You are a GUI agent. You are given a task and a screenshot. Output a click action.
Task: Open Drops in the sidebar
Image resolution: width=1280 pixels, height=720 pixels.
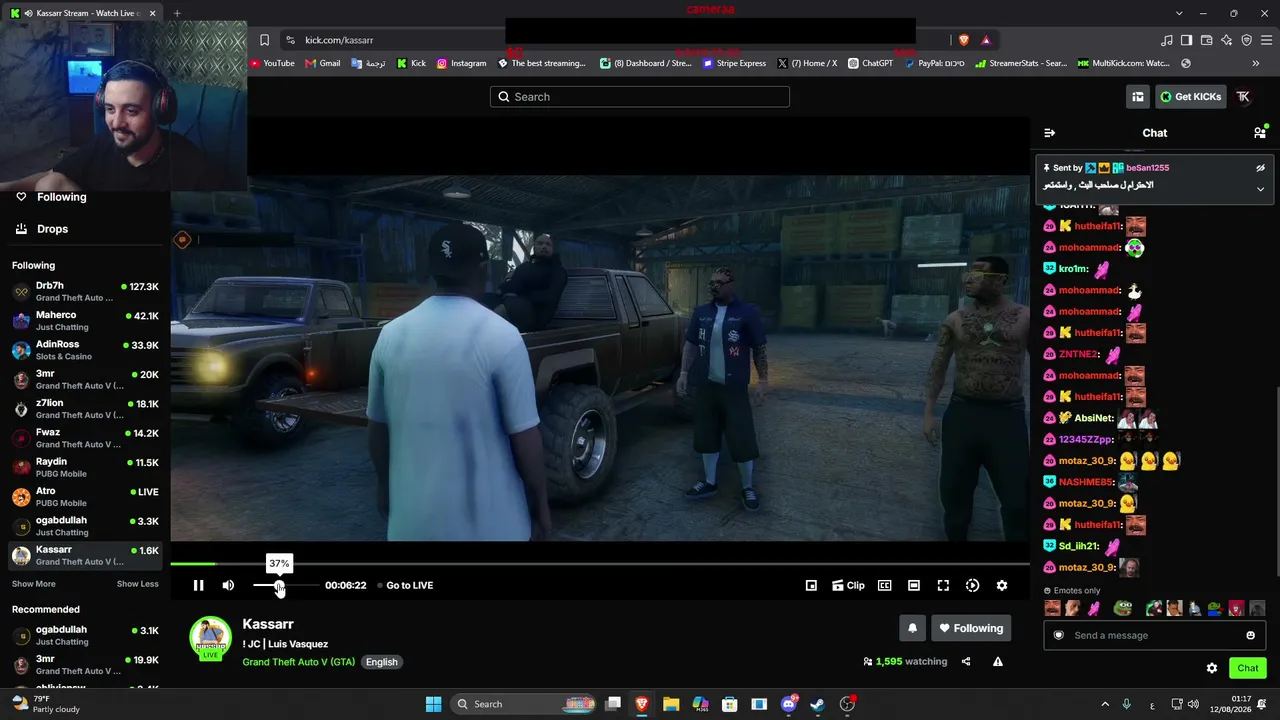[x=84, y=229]
